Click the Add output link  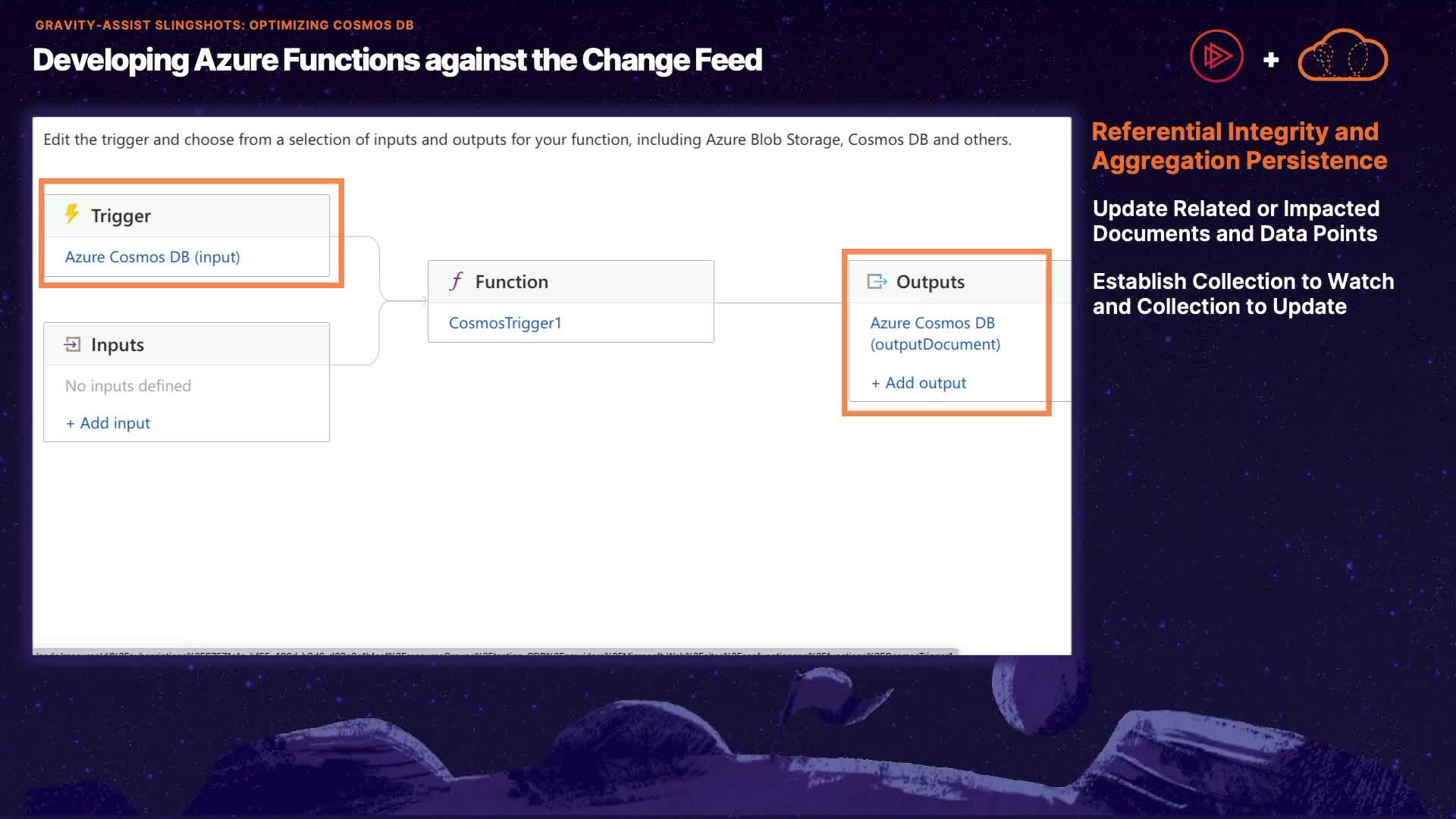pyautogui.click(x=918, y=383)
